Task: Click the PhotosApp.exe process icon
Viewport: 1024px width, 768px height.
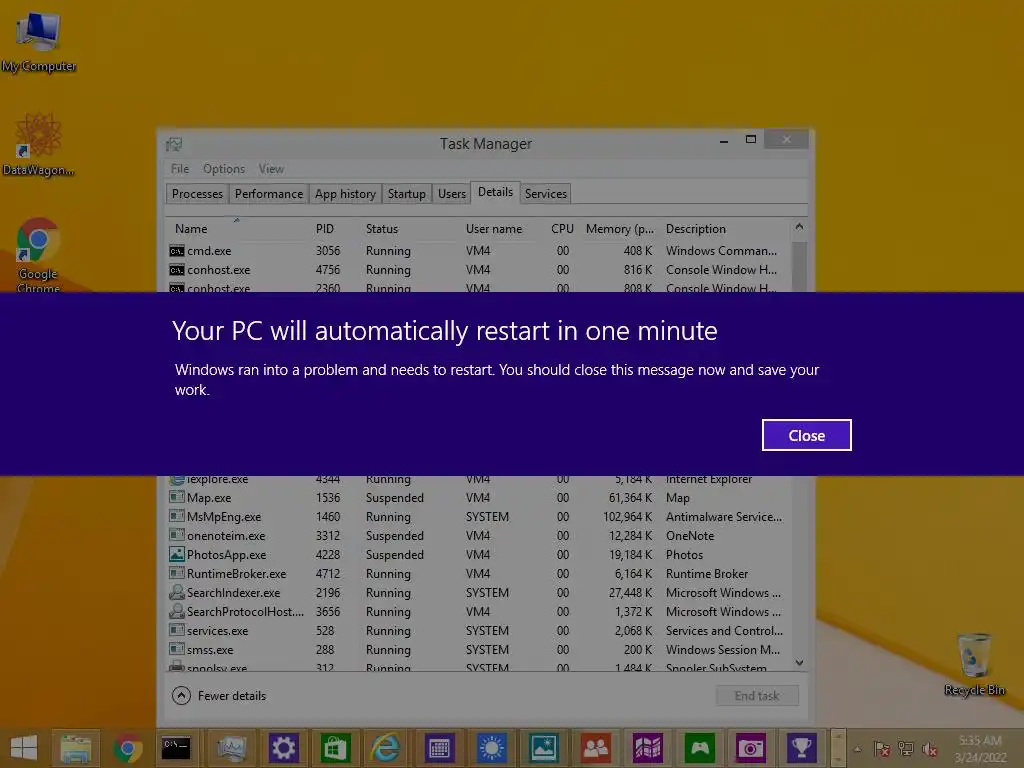Action: (x=176, y=554)
